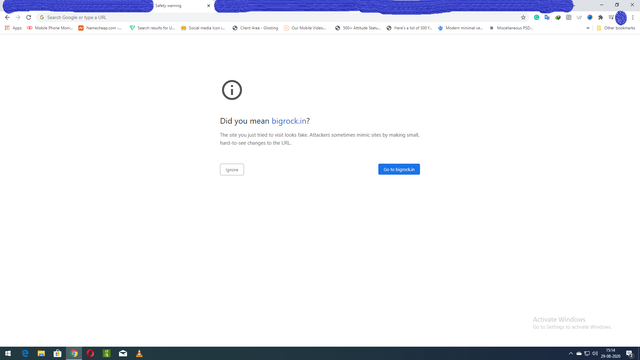
Task: Open the Mobile Phone Moni... bookmark
Action: (50, 28)
